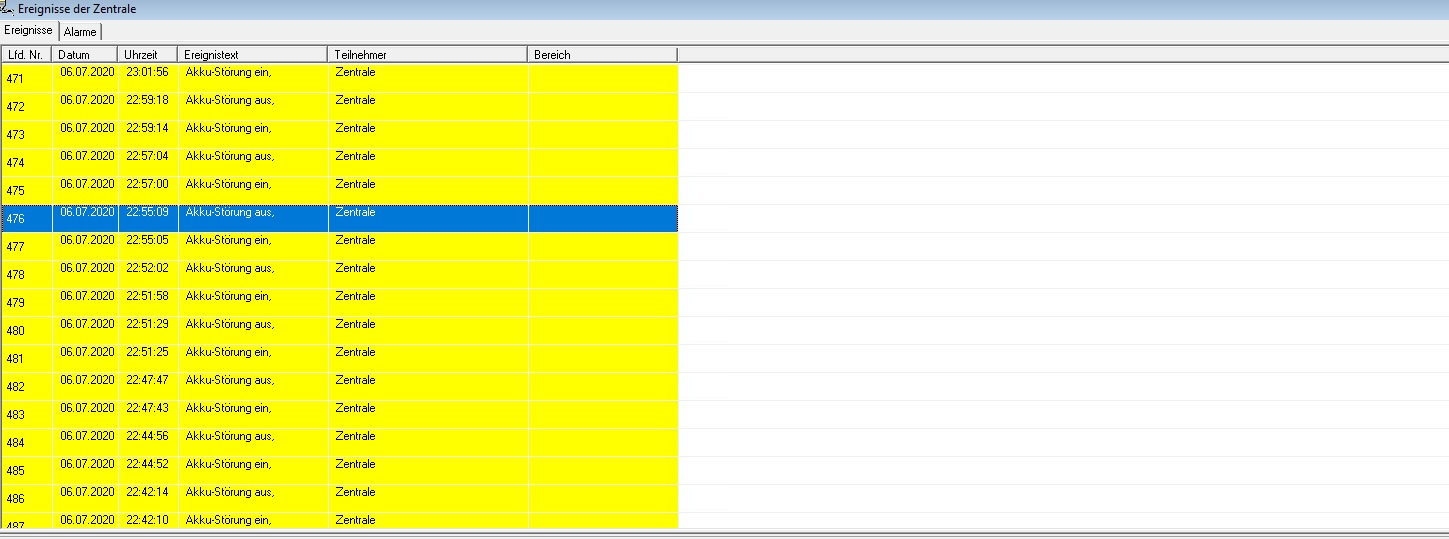Sort by Lfd. Nr. column header

click(x=26, y=55)
